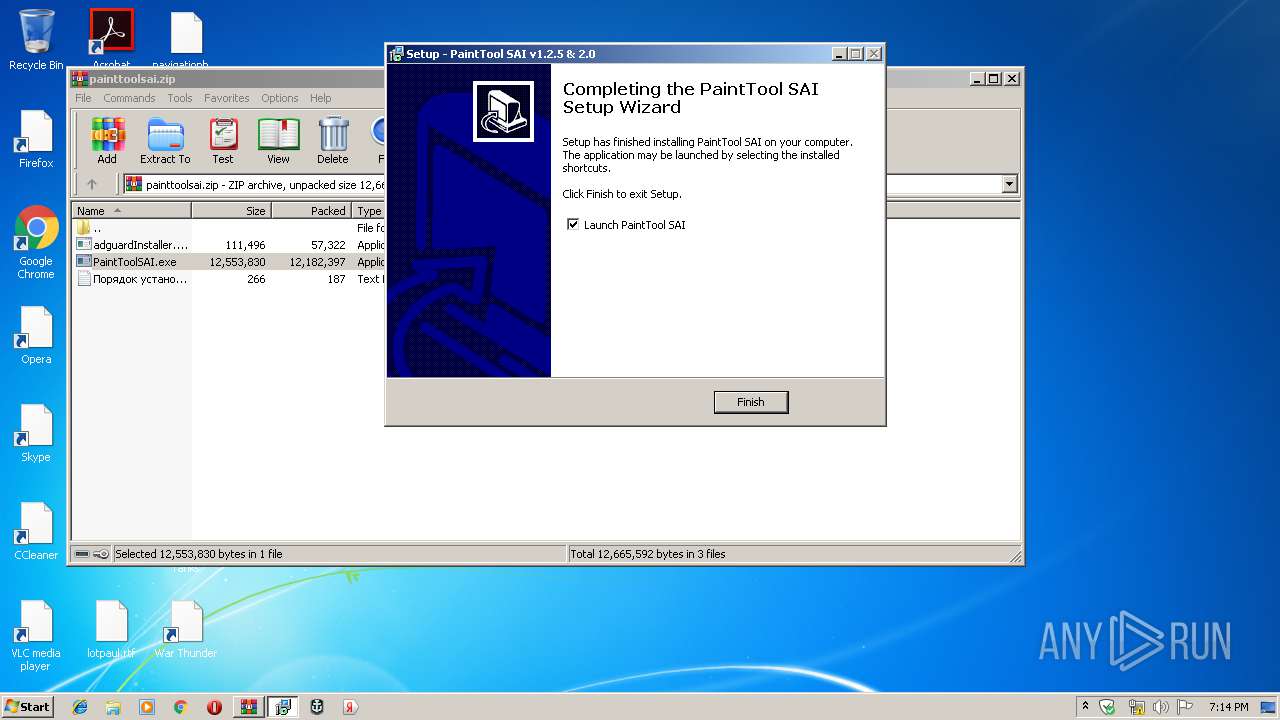Click Finish to exit Setup
Image resolution: width=1280 pixels, height=720 pixels.
point(751,402)
